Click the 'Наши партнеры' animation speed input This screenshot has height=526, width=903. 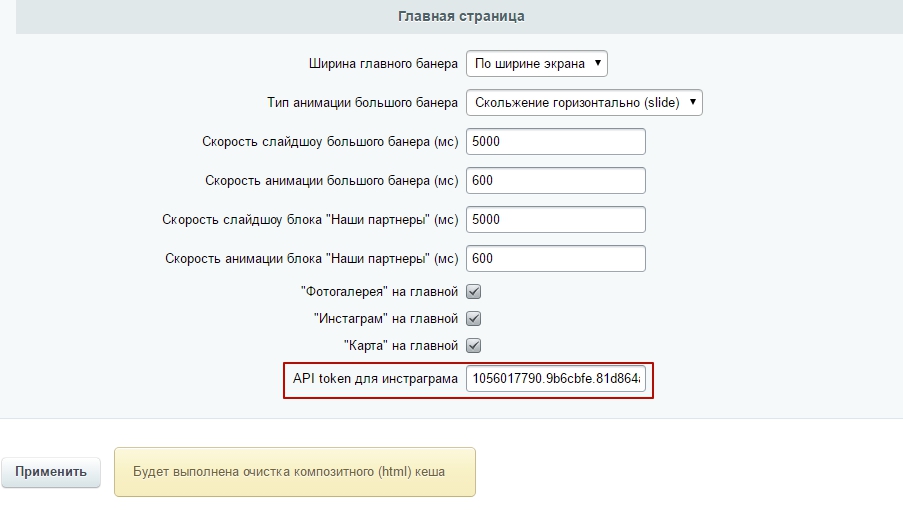tap(555, 259)
